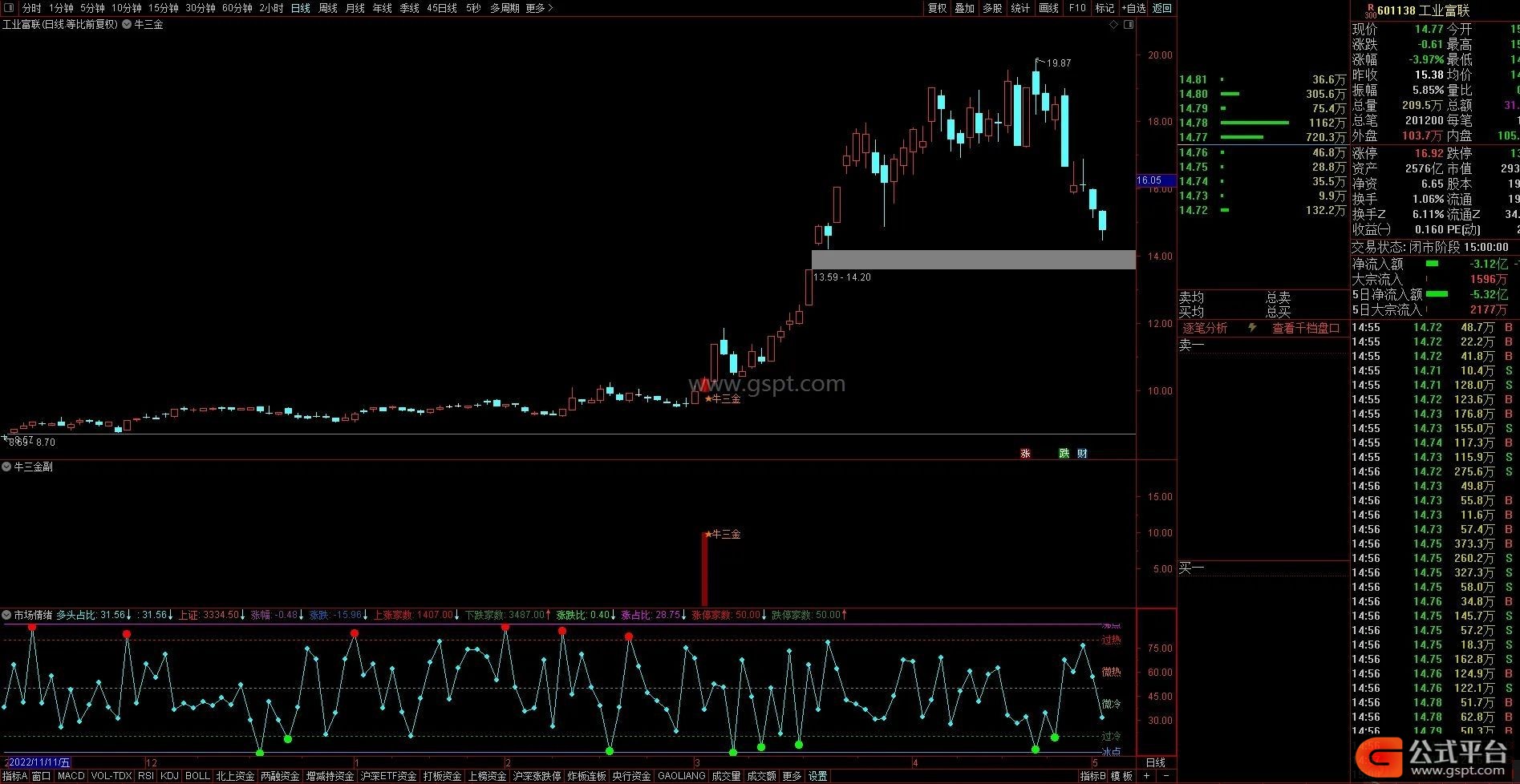The width and height of the screenshot is (1520, 784).
Task: Select the 指标B tab
Action: [x=1092, y=776]
